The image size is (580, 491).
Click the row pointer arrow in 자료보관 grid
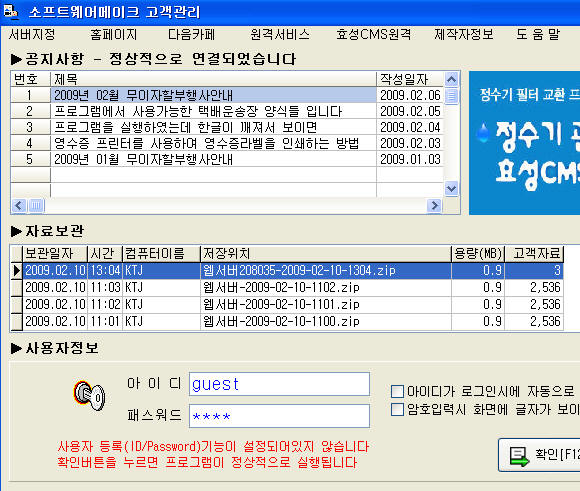pyautogui.click(x=16, y=271)
